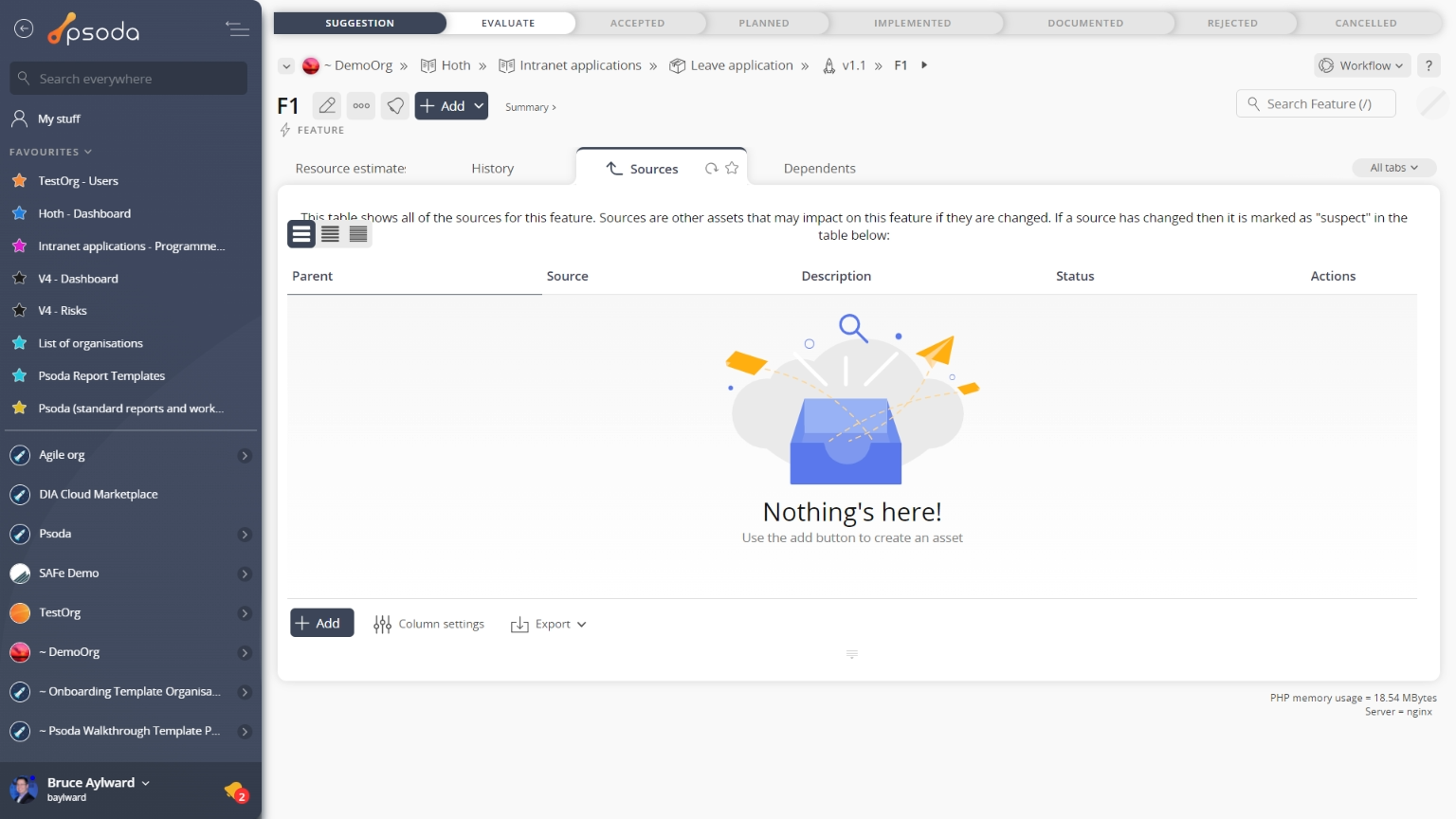
Task: Open the Workflow dropdown
Action: [x=1362, y=65]
